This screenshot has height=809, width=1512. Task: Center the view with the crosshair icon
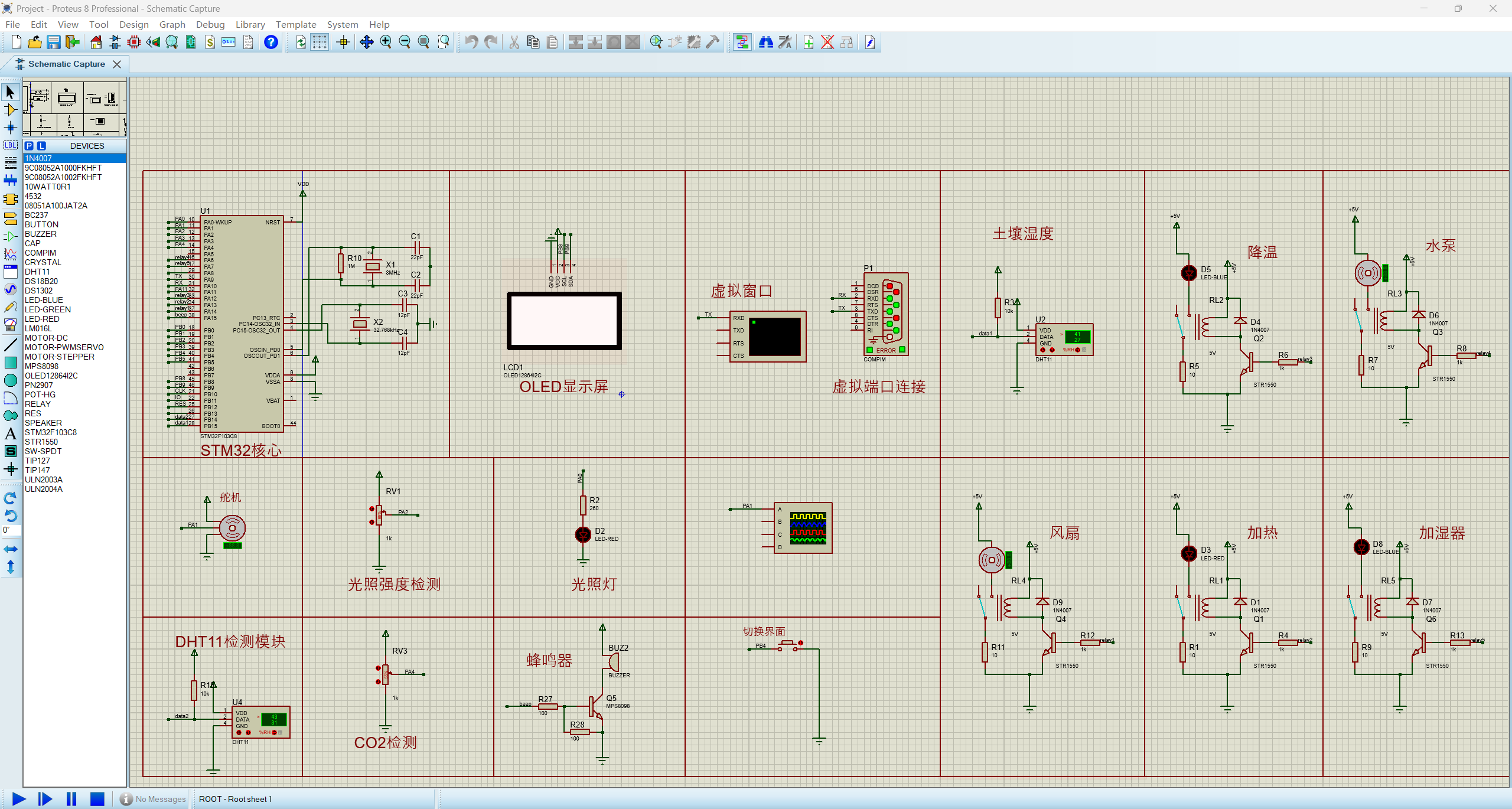(x=343, y=42)
